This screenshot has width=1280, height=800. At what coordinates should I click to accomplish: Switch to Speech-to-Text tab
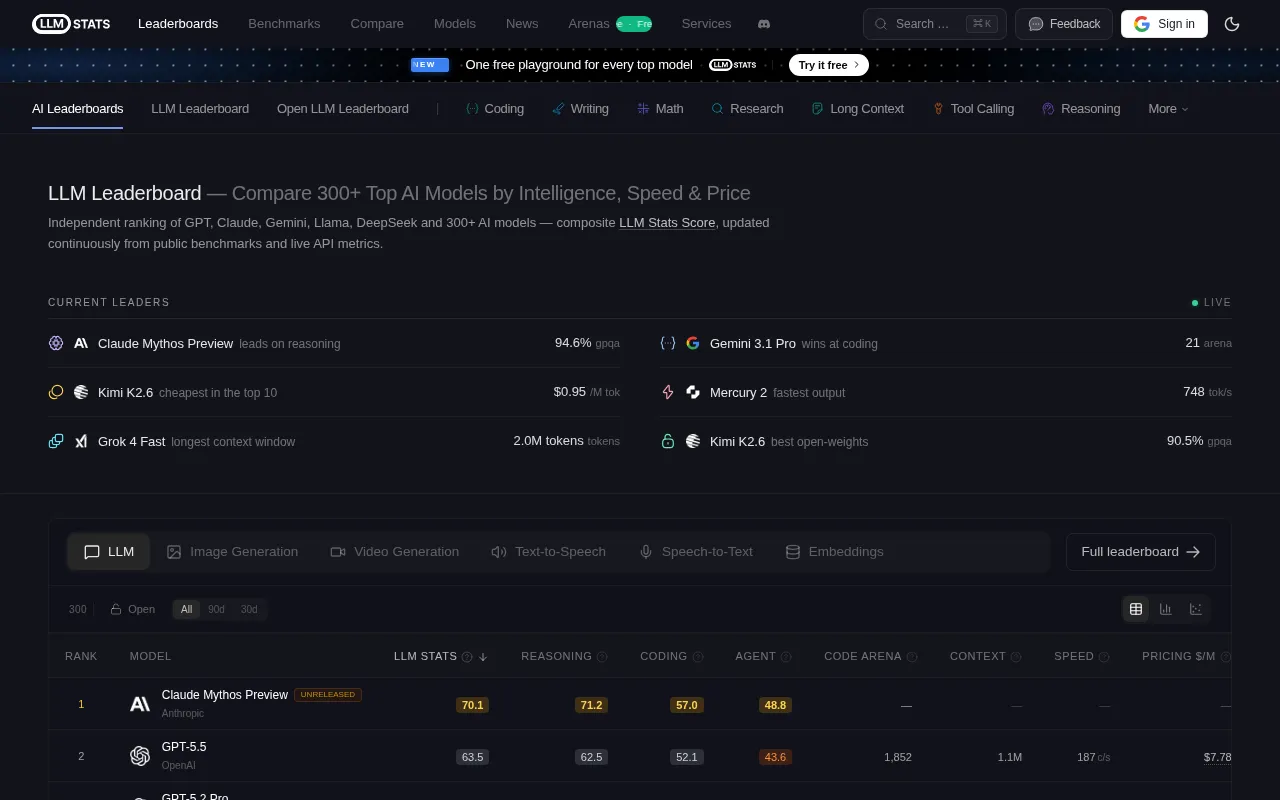point(696,552)
